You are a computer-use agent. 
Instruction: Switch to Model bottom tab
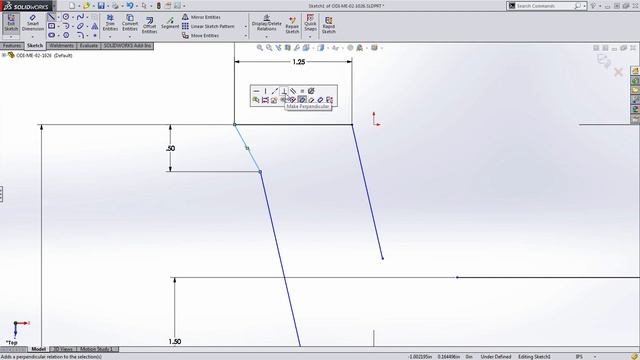click(x=39, y=349)
